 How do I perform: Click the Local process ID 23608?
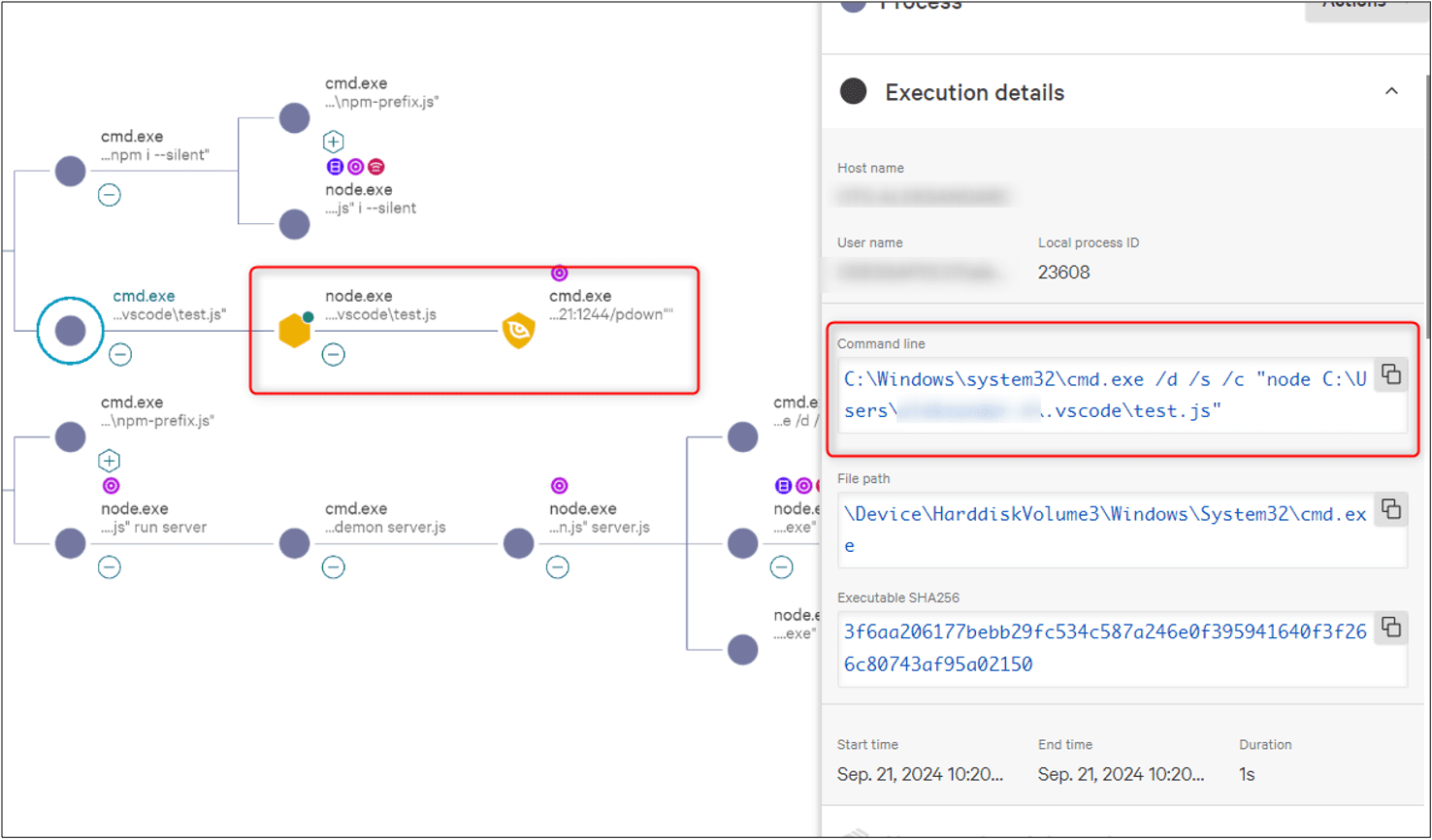click(x=1063, y=273)
